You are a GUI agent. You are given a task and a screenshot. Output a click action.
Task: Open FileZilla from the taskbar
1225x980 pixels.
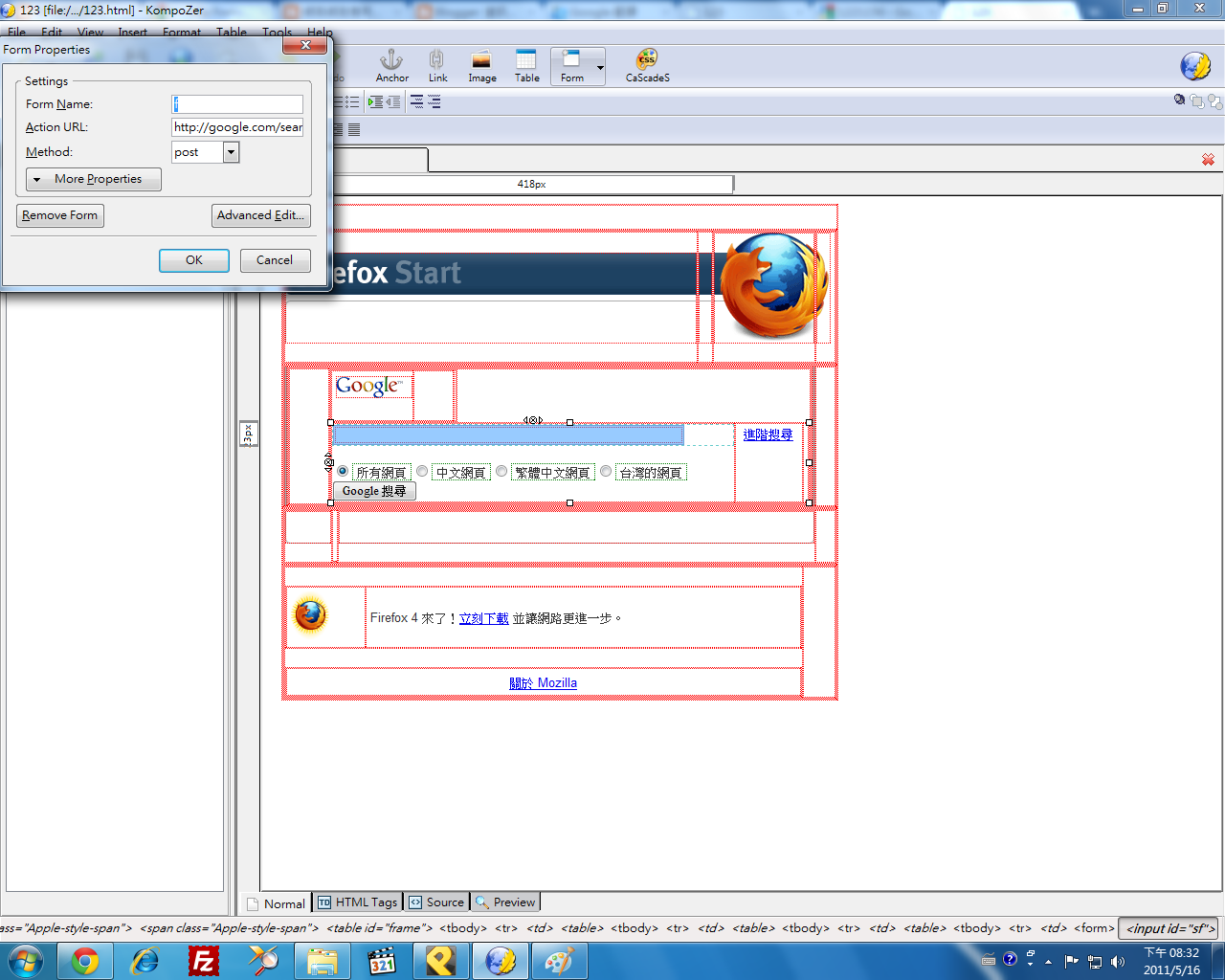coord(204,961)
